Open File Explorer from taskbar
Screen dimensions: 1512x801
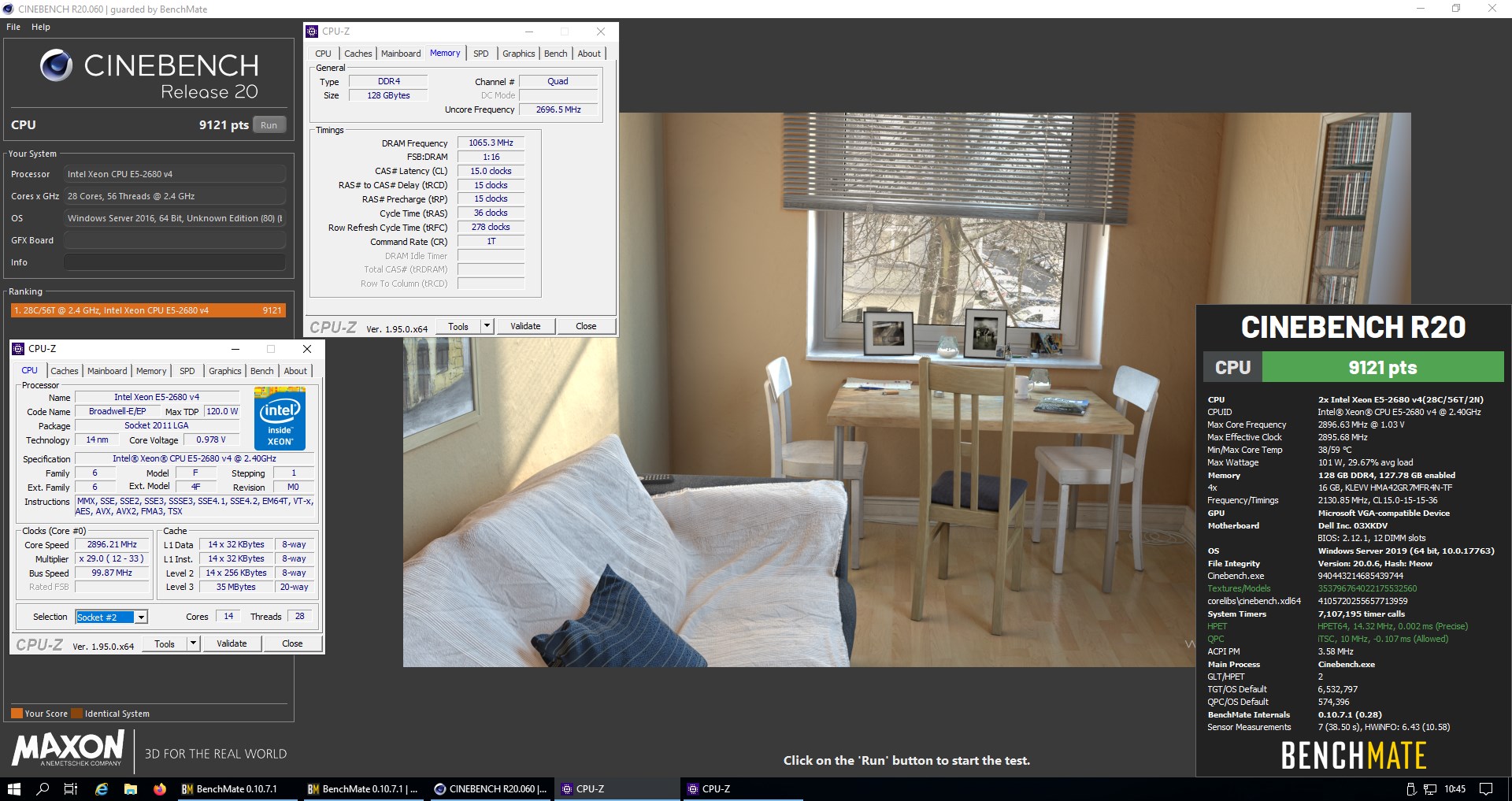130,788
